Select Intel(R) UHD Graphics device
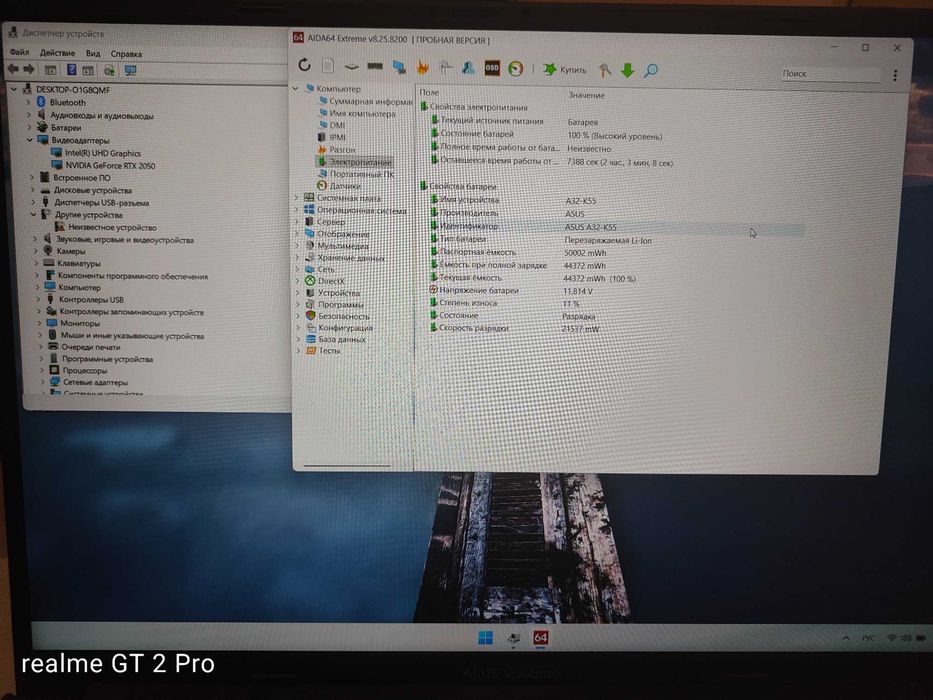The width and height of the screenshot is (933, 700). point(96,153)
